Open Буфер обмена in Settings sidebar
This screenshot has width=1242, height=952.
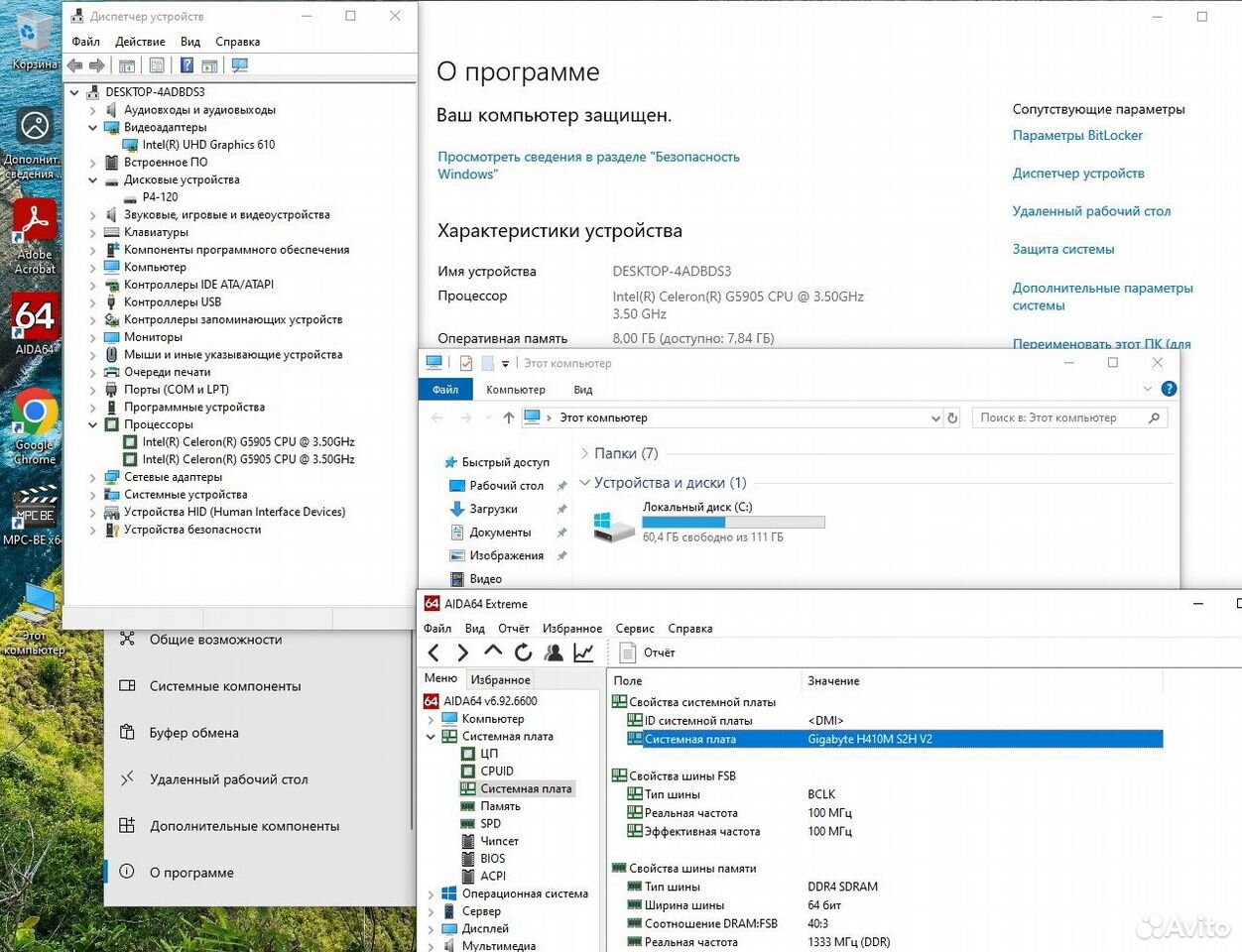click(193, 733)
